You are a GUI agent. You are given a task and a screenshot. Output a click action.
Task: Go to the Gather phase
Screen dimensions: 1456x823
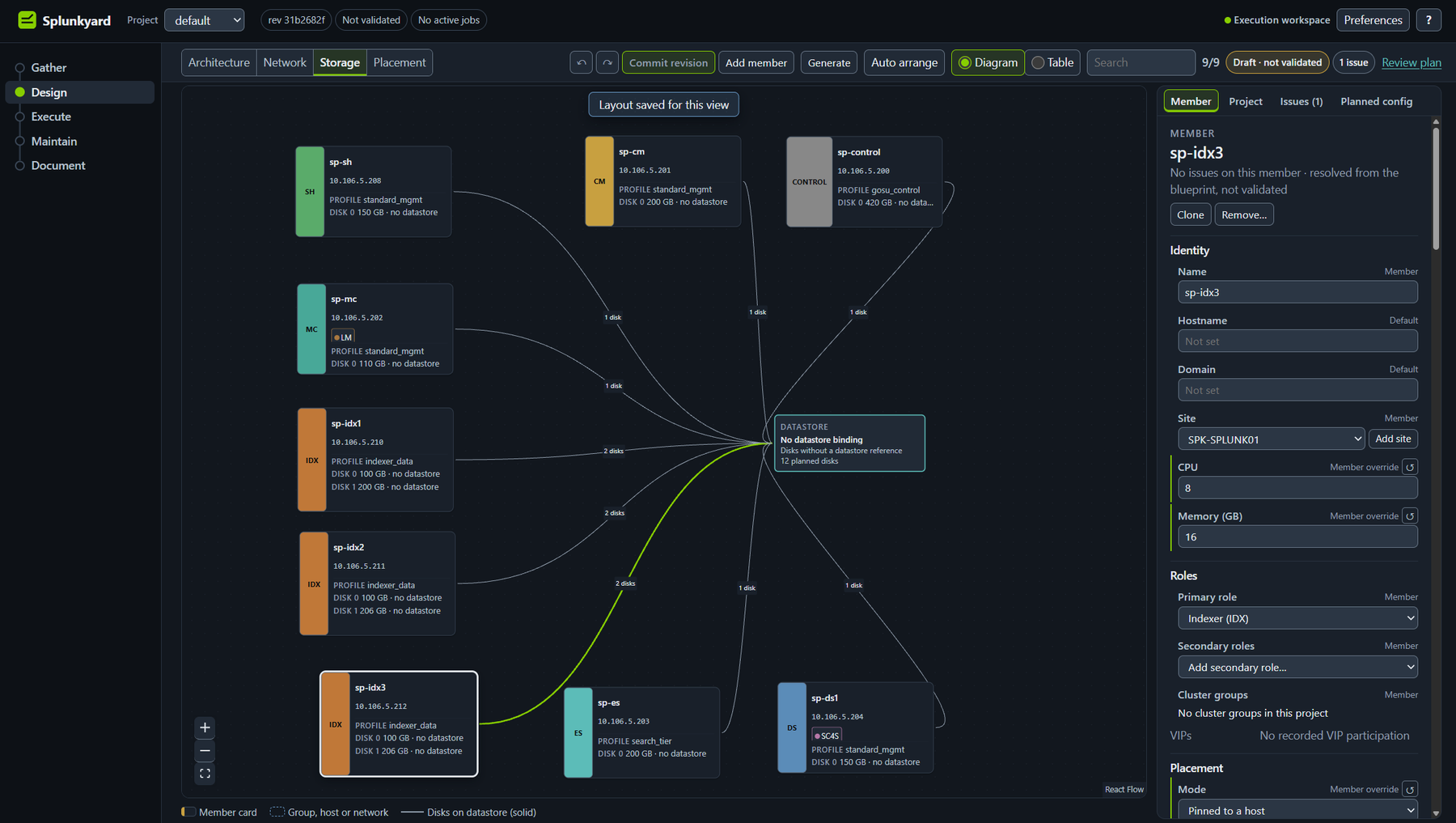click(49, 68)
